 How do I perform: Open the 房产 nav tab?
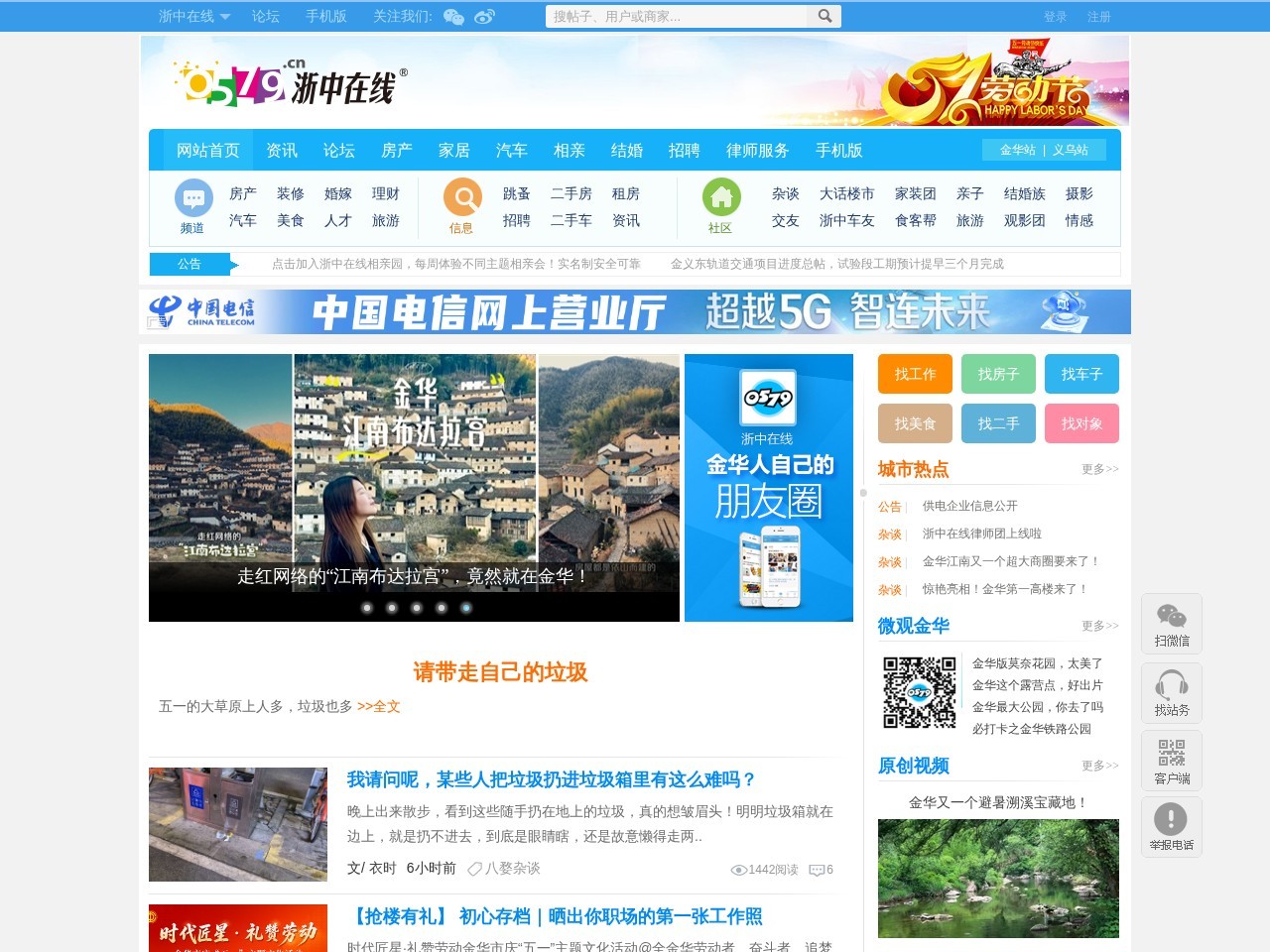[x=397, y=150]
